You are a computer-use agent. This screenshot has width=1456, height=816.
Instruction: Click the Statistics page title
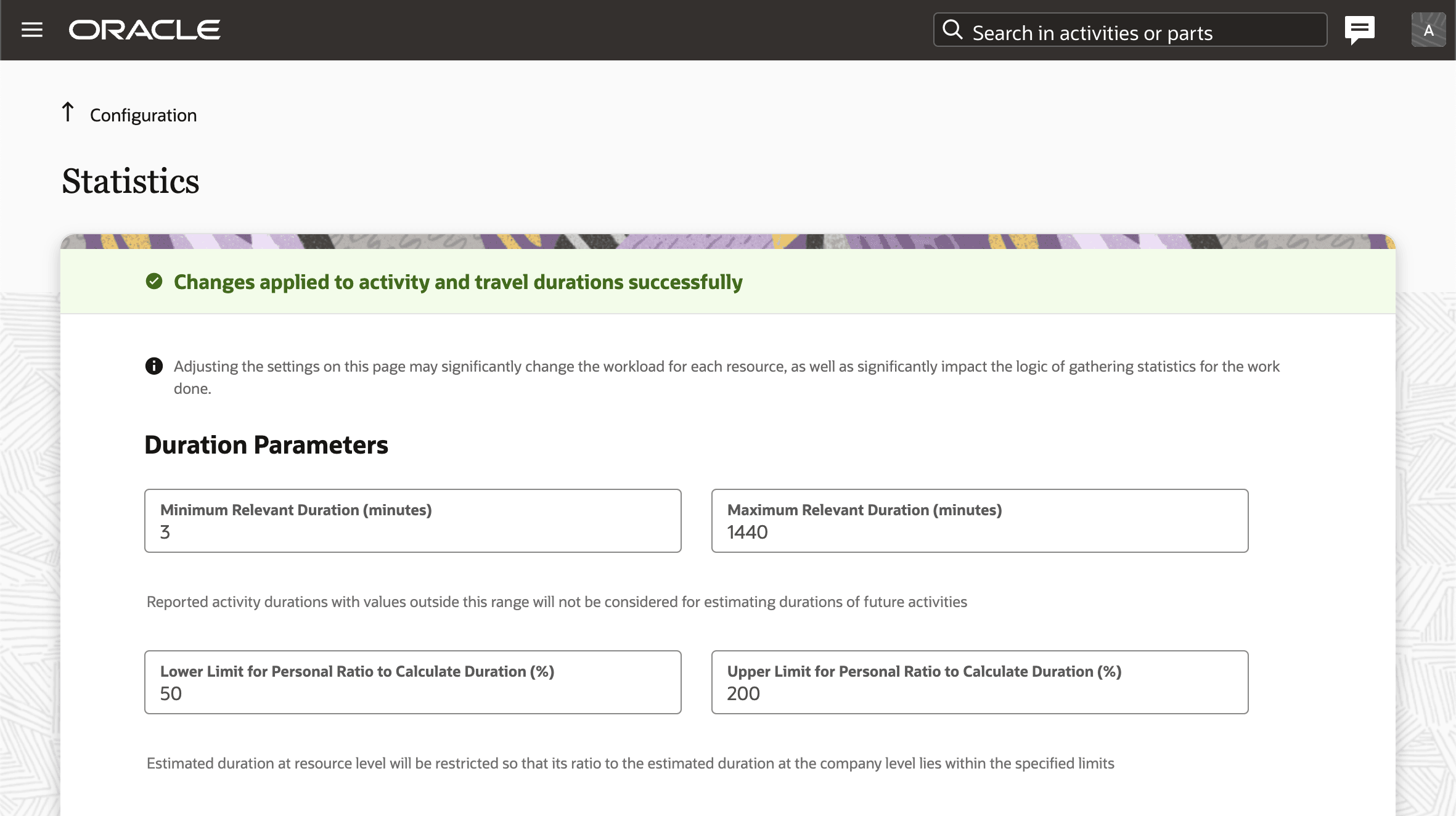pyautogui.click(x=131, y=181)
